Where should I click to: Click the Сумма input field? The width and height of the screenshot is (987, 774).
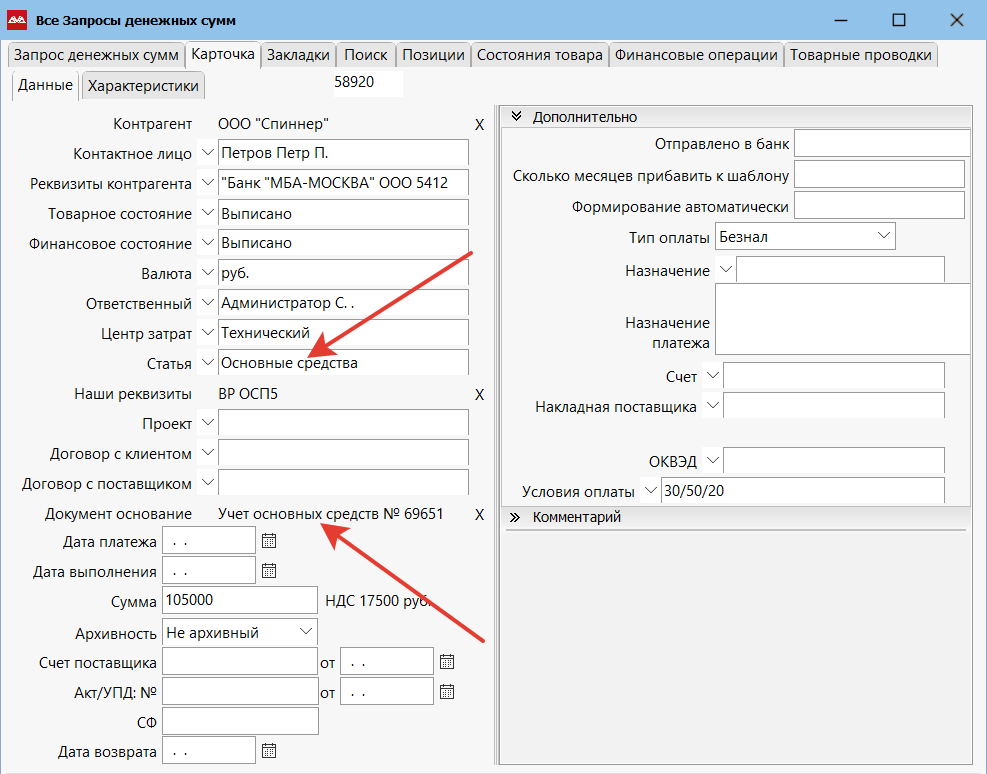(239, 601)
